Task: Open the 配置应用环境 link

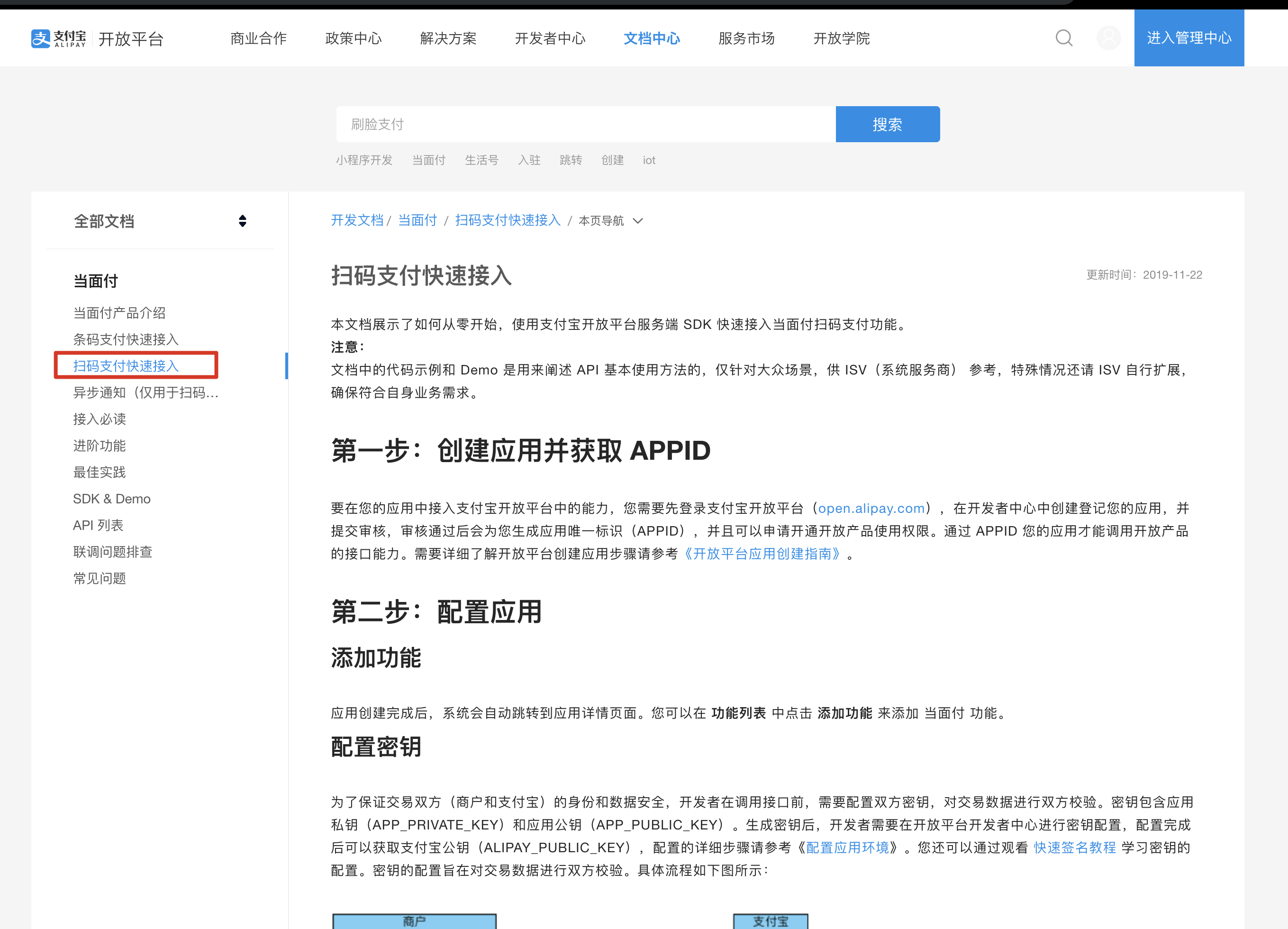Action: pos(847,847)
